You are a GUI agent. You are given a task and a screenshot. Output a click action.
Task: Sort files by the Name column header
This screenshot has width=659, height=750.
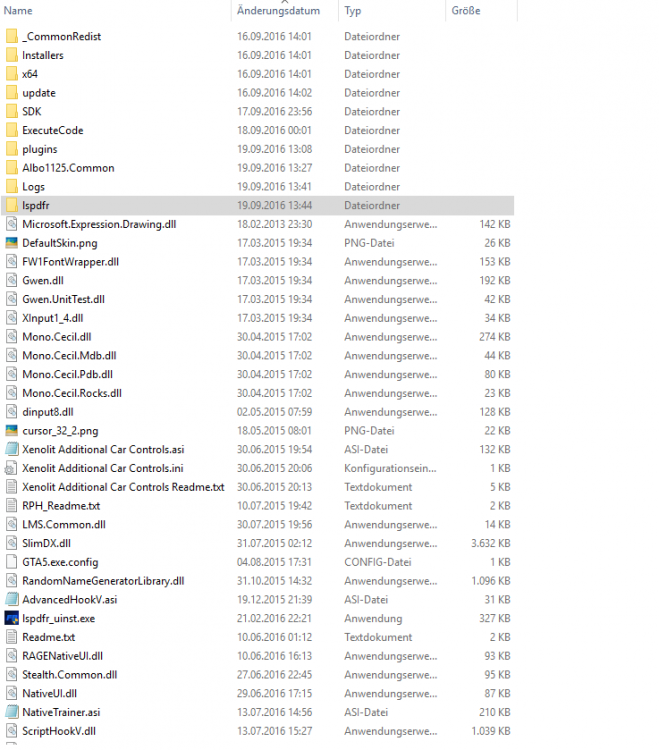coord(18,11)
